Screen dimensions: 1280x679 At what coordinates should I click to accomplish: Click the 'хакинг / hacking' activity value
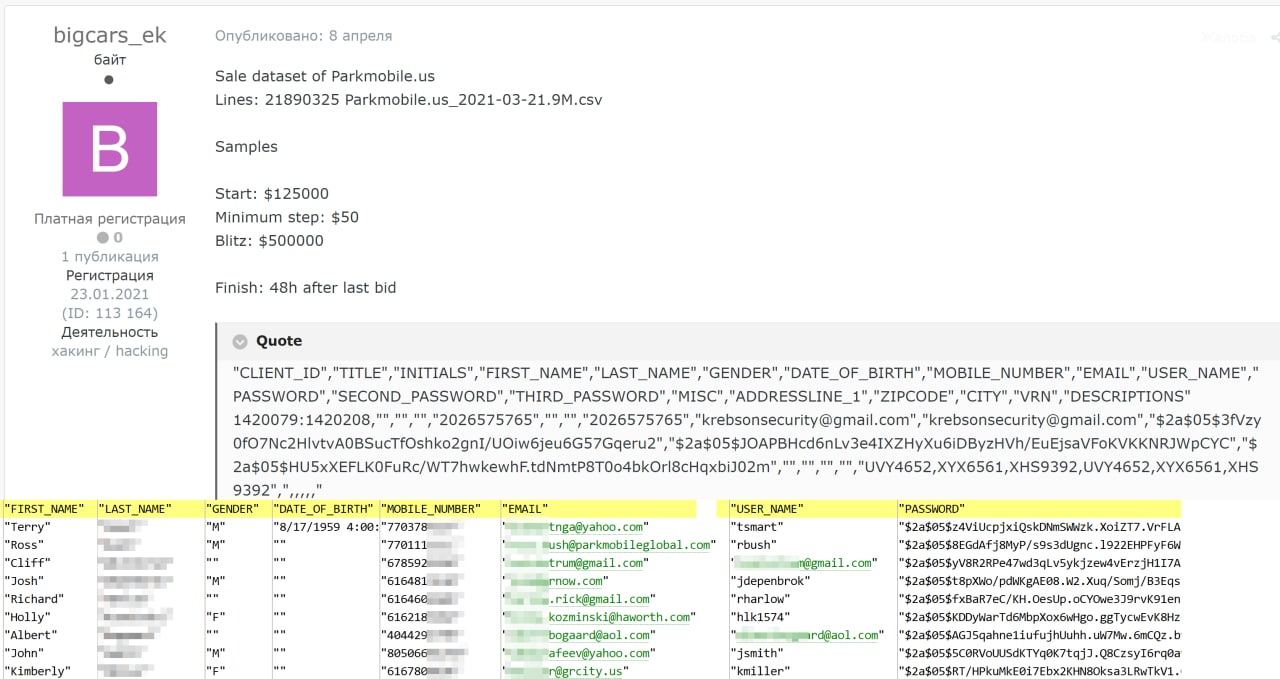point(110,351)
